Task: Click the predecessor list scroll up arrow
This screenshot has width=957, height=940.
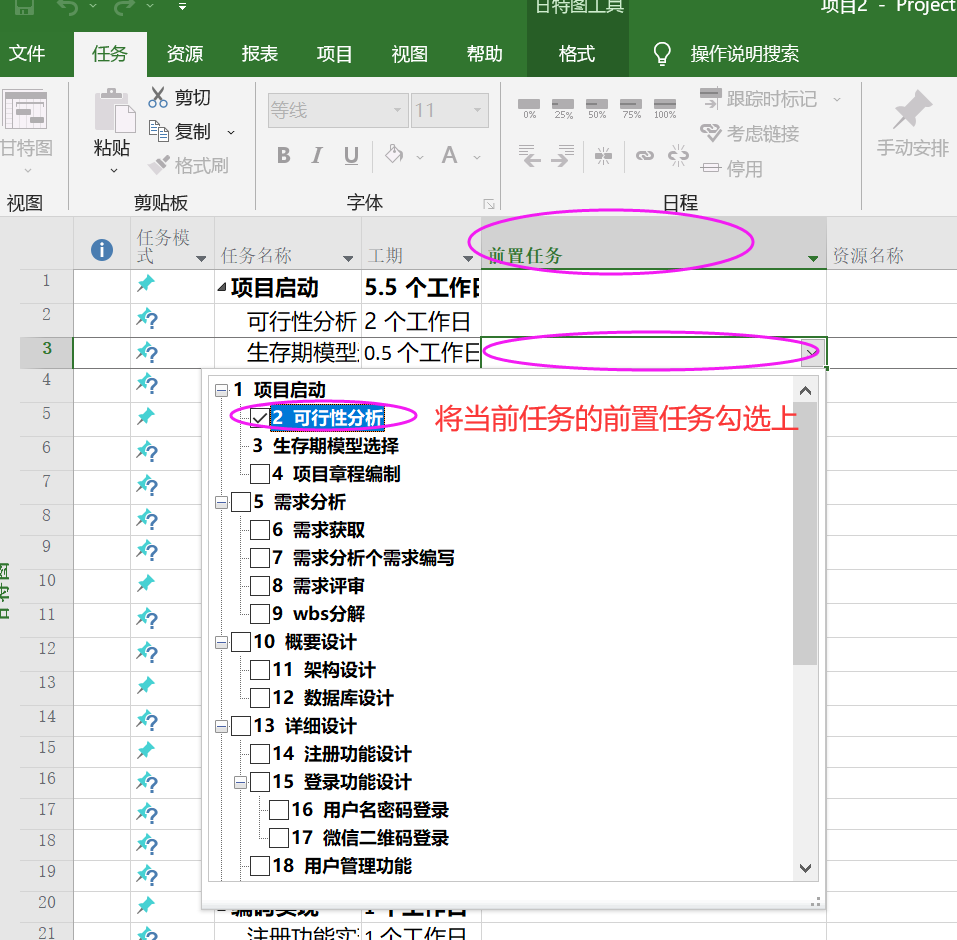Action: (x=805, y=391)
